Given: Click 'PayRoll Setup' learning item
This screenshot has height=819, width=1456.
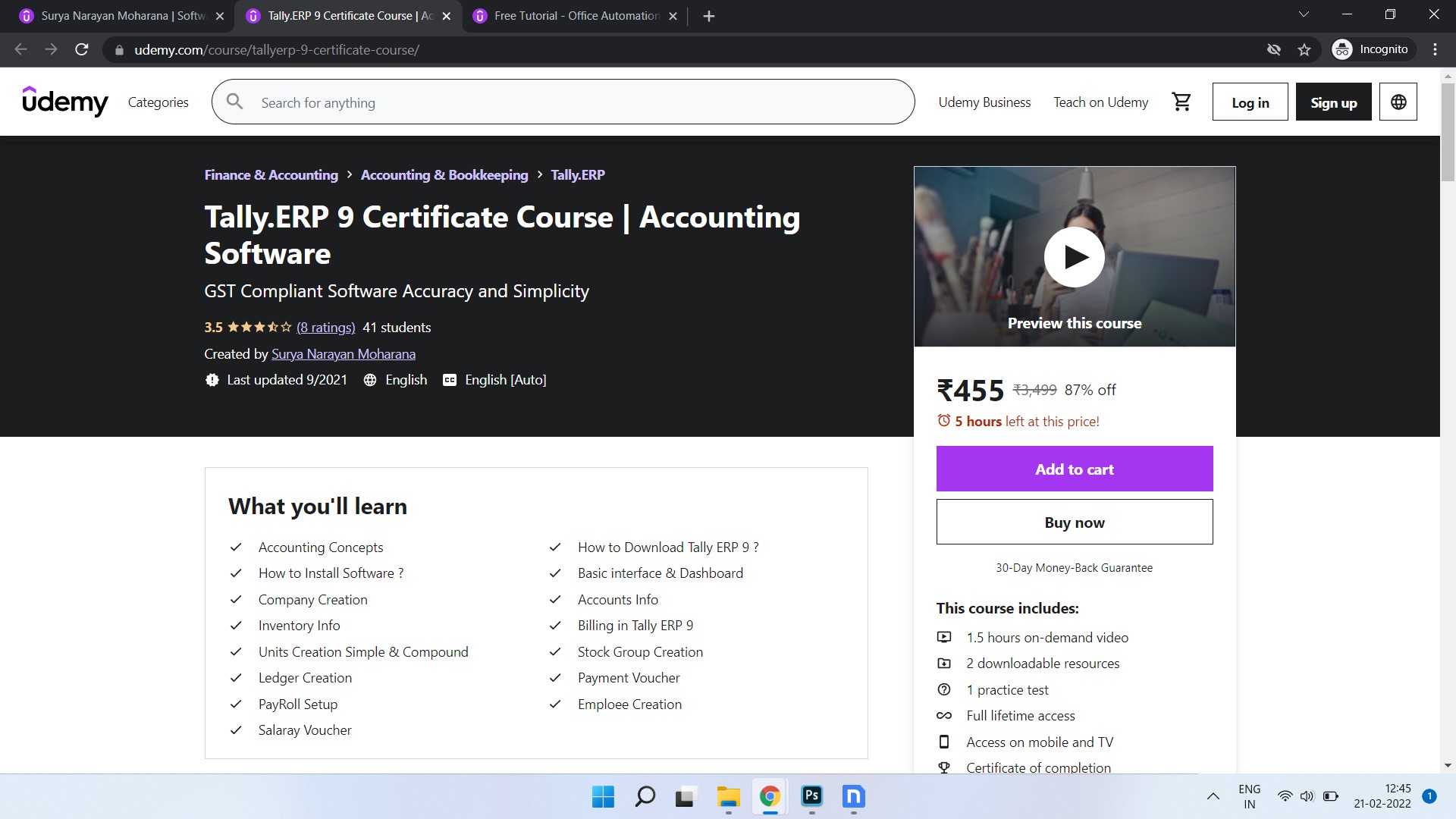Looking at the screenshot, I should point(298,704).
